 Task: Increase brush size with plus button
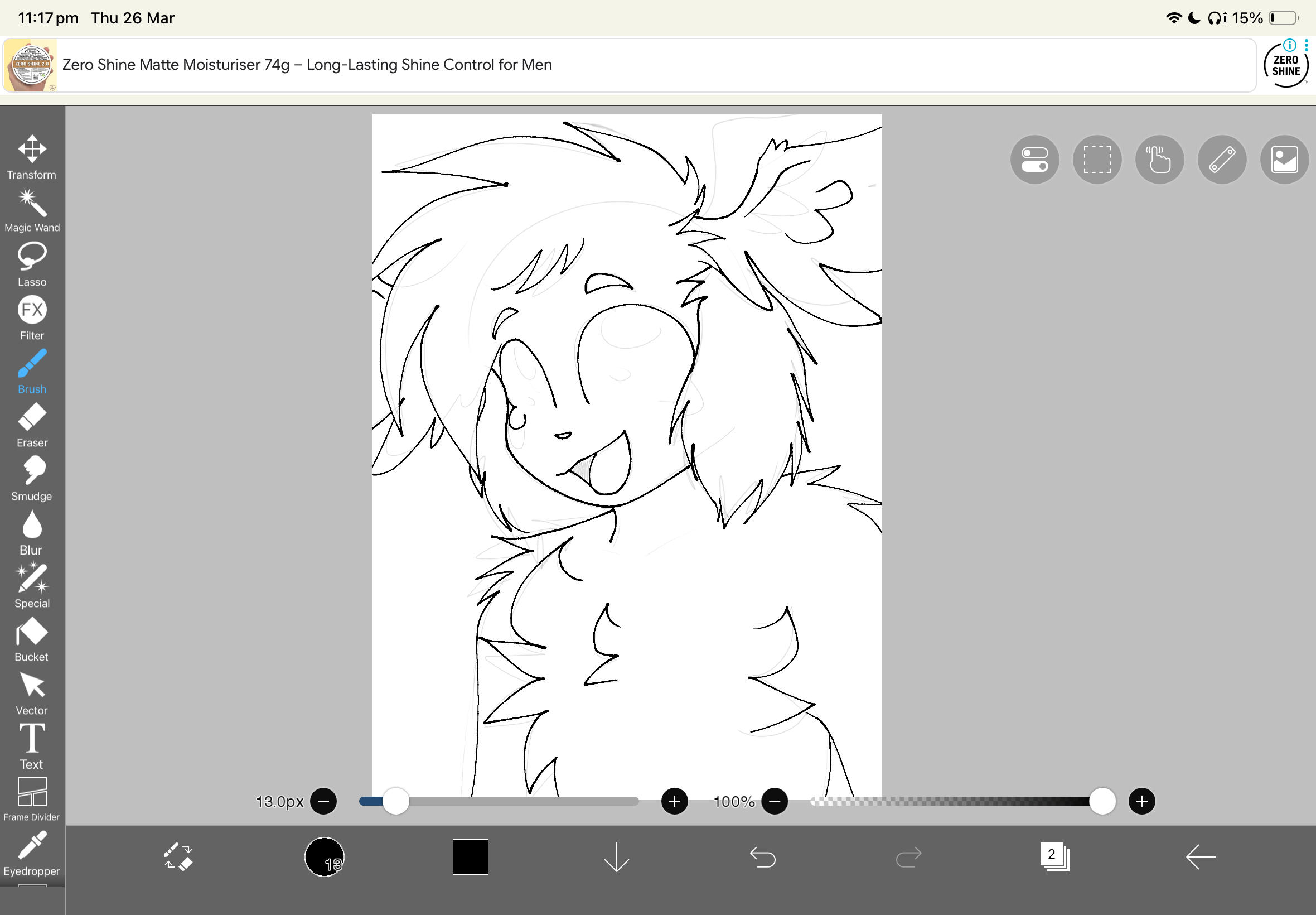(x=674, y=801)
